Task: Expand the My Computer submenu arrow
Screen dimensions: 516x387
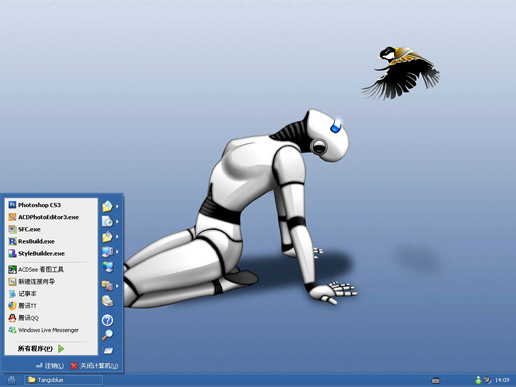Action: [117, 252]
